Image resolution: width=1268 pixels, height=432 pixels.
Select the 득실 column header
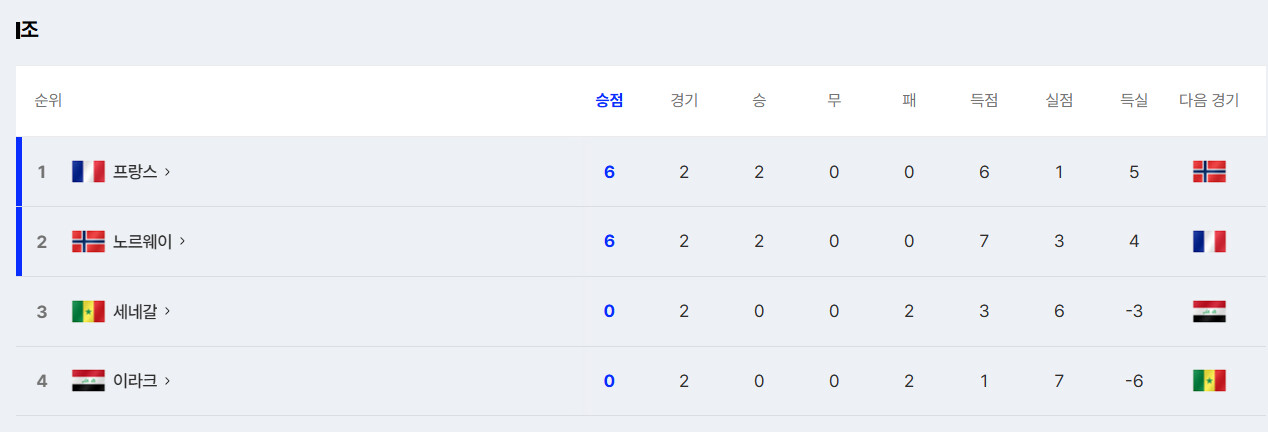pyautogui.click(x=1134, y=100)
